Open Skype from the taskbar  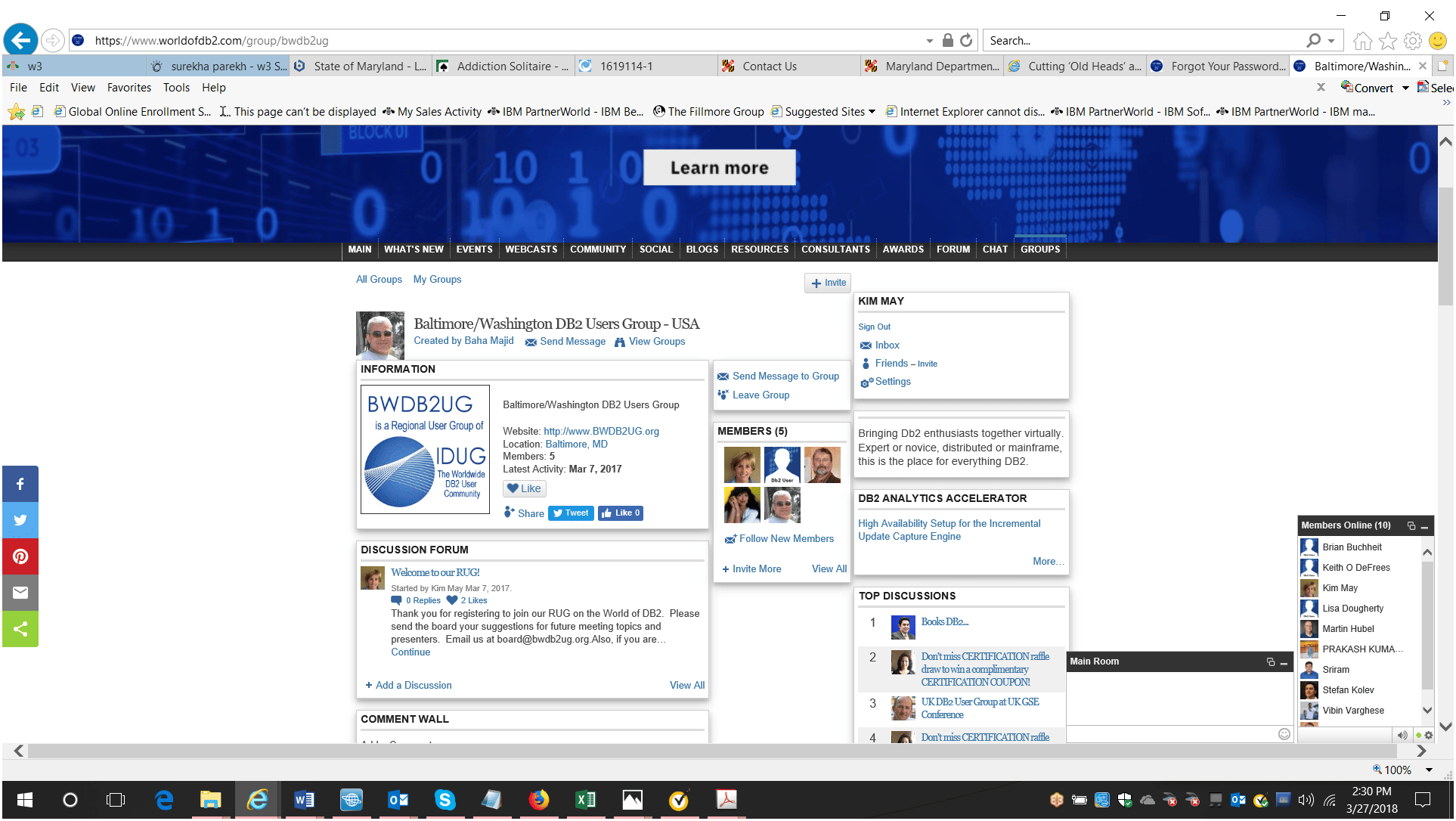coord(445,800)
